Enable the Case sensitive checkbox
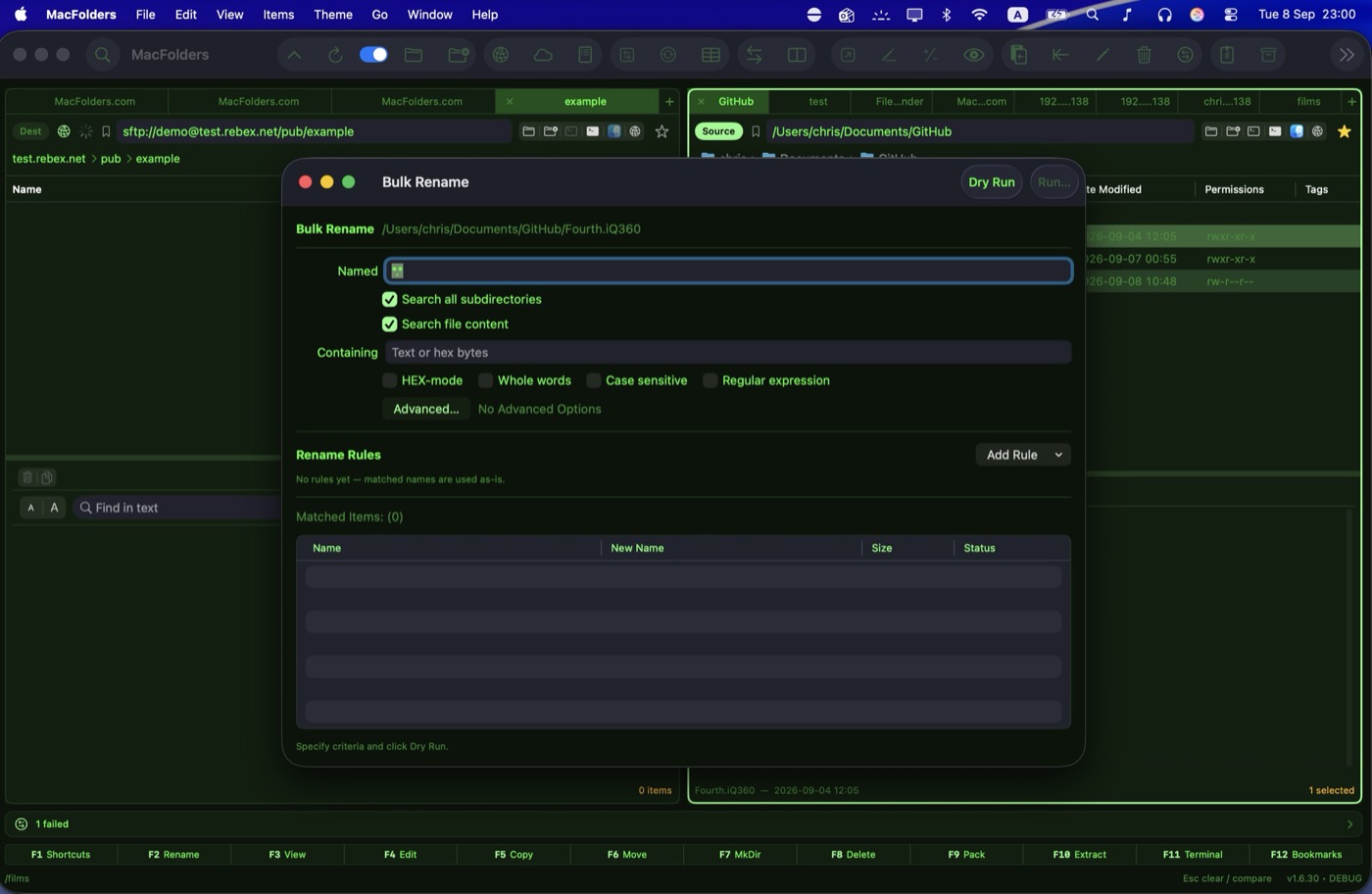 [x=593, y=380]
